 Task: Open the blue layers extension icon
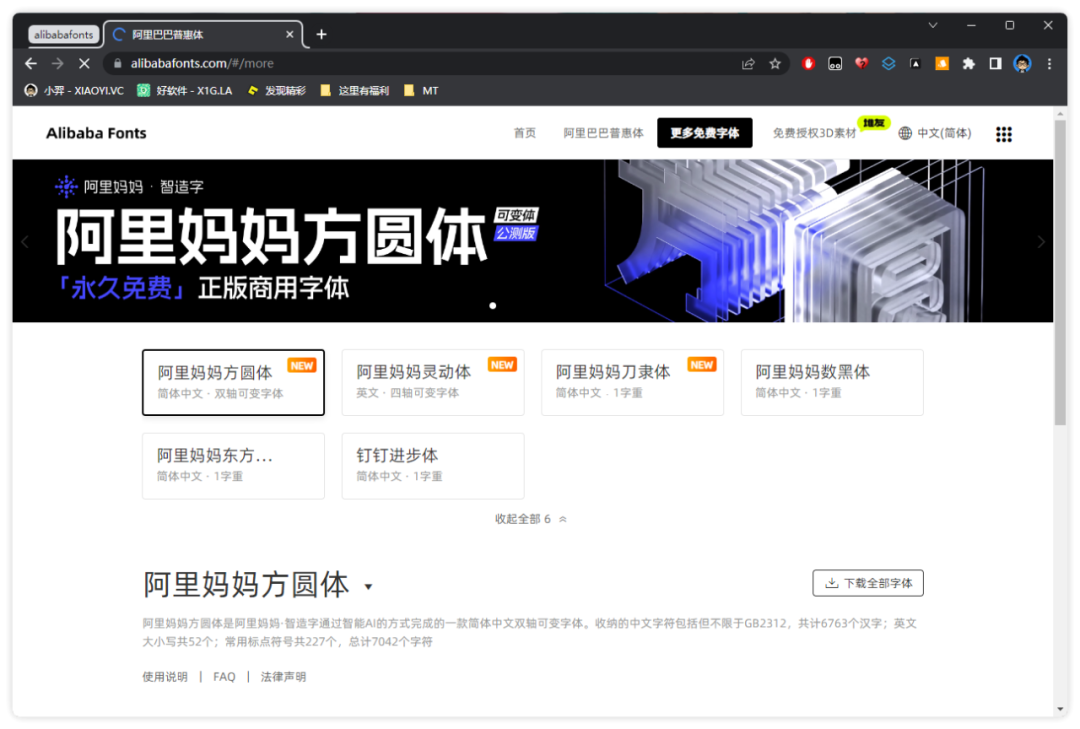click(889, 63)
